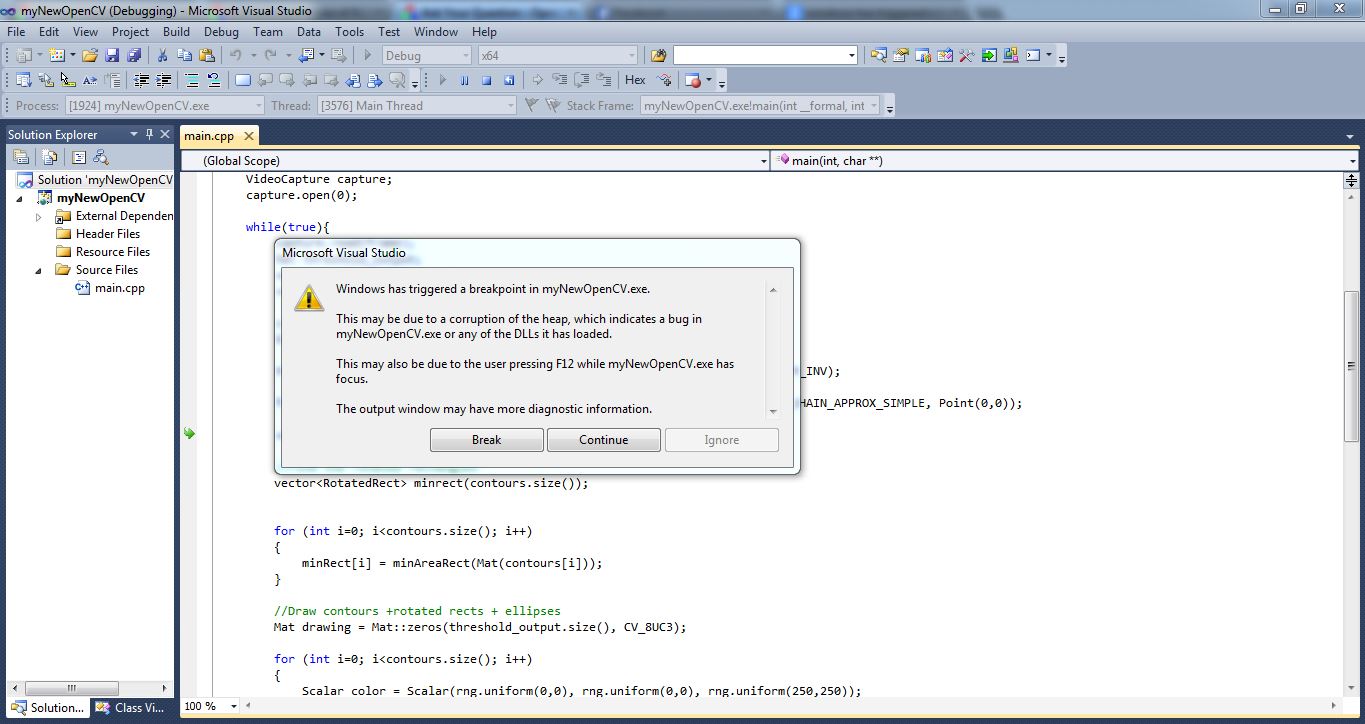Screen dimensions: 1365x724
Task: Click the Step Over icon
Action: tap(582, 80)
